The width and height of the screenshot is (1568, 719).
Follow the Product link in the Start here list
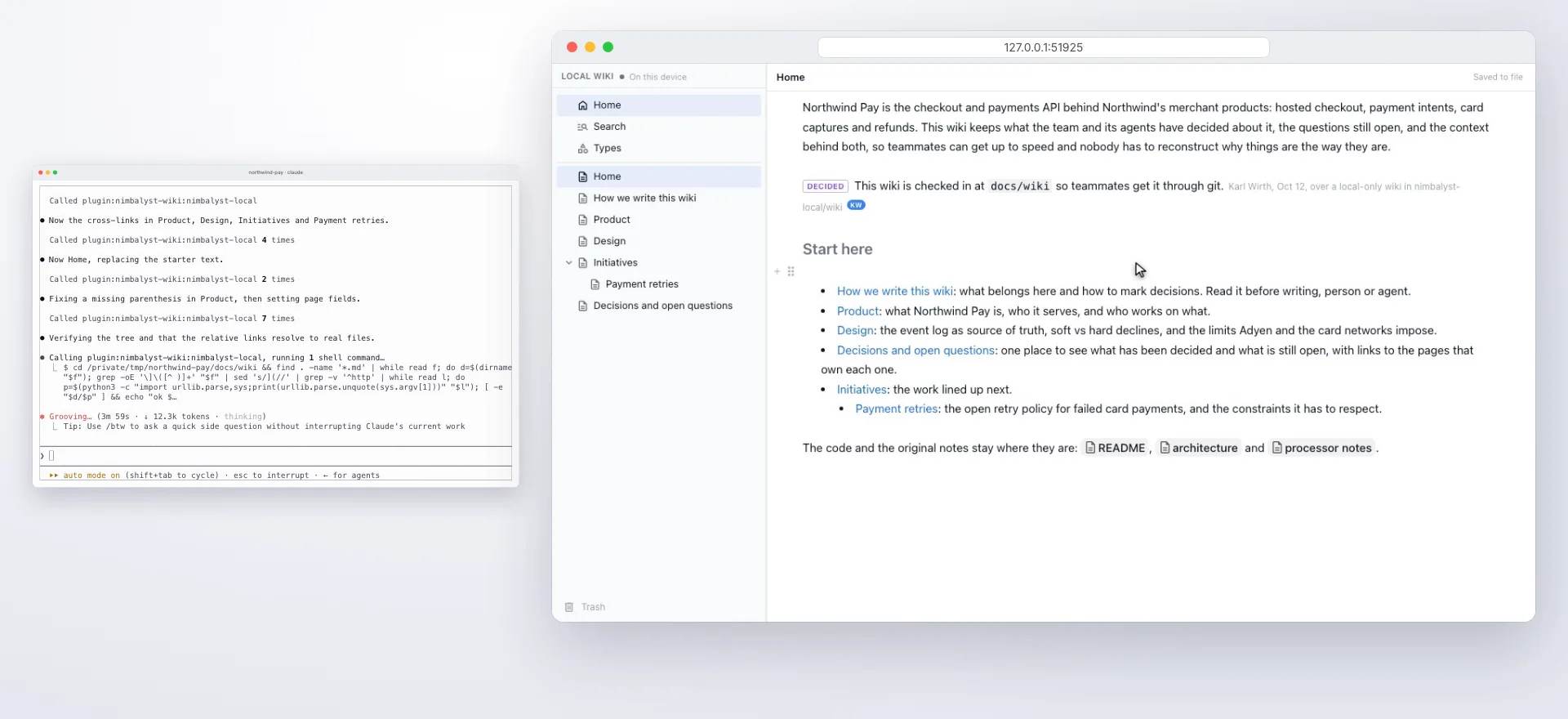[x=857, y=311]
